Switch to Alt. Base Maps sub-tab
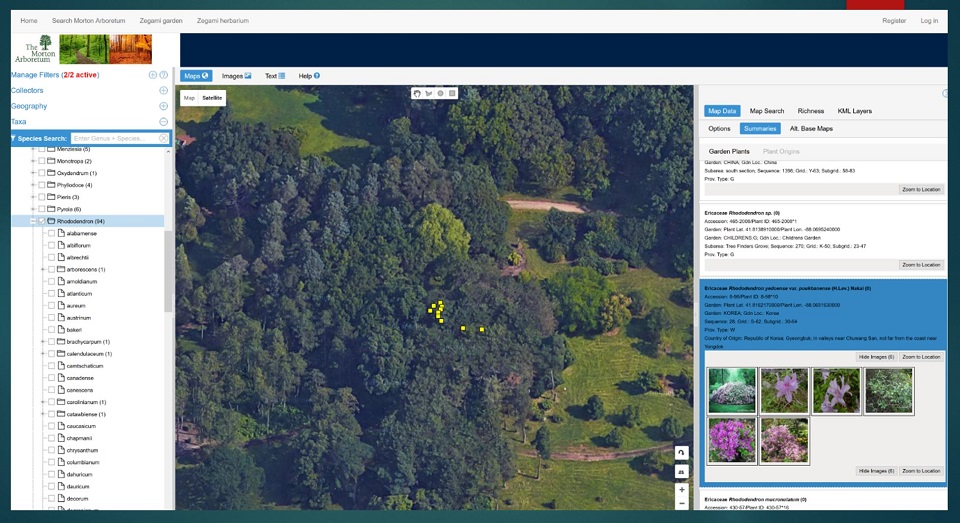The height and width of the screenshot is (523, 960). click(x=811, y=129)
